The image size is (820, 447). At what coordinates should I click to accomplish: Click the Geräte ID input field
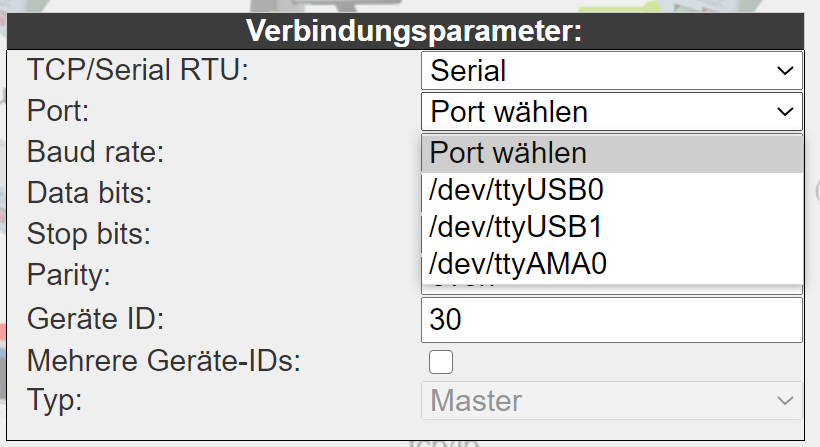click(x=612, y=320)
